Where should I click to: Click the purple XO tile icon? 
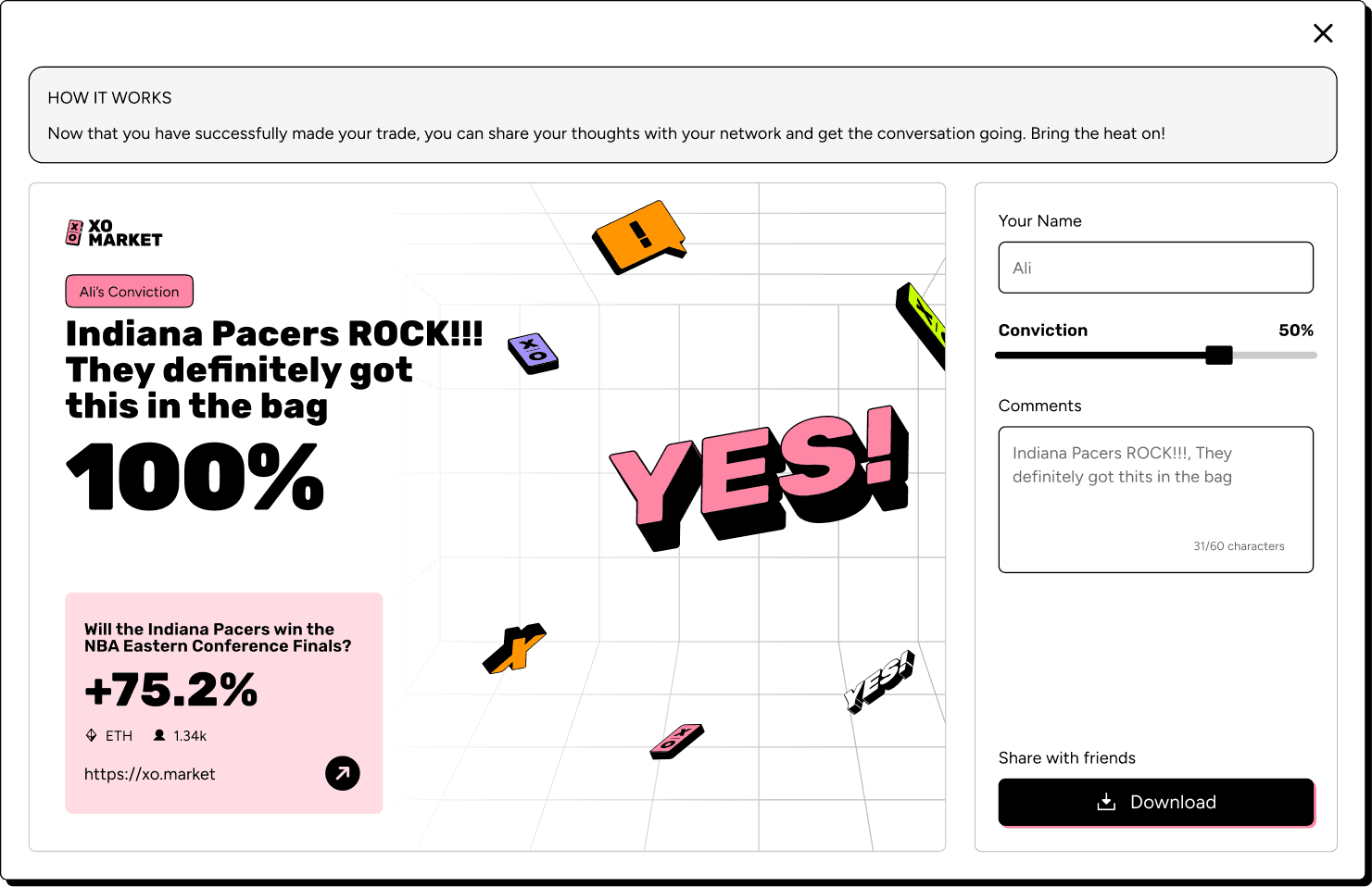(533, 353)
